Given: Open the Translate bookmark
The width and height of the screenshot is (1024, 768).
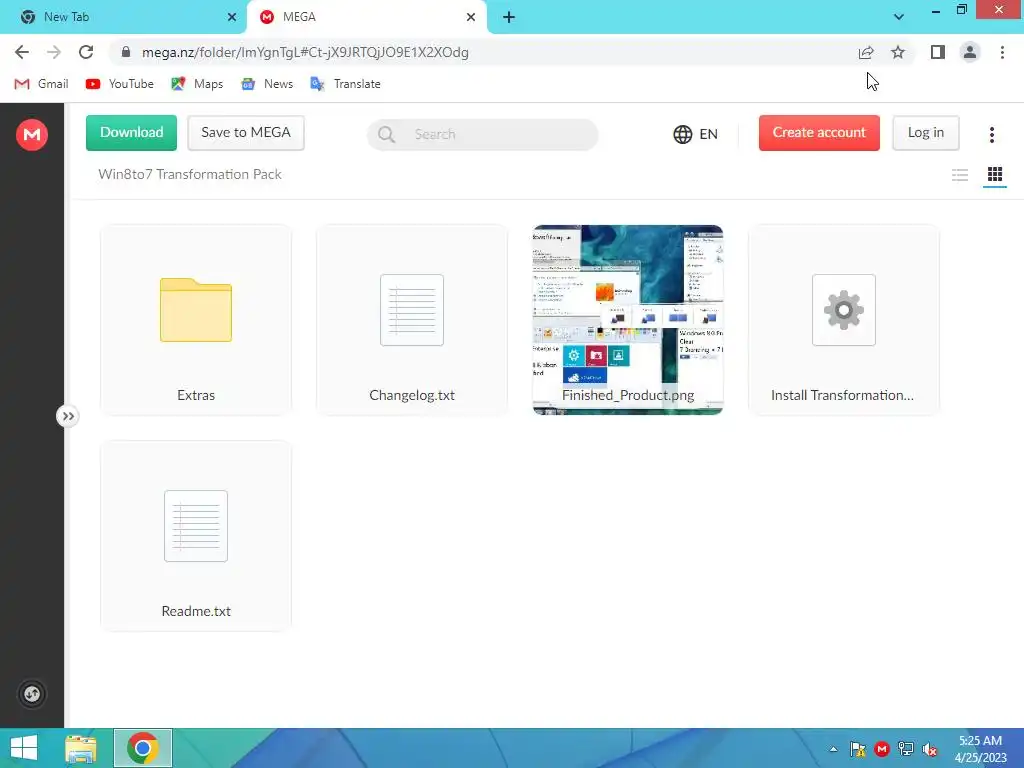Looking at the screenshot, I should tap(345, 84).
